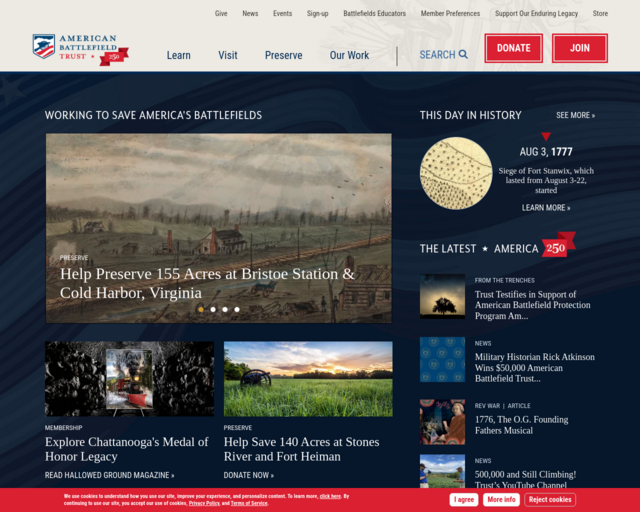Screen dimensions: 640x512
Task: Select the second carousel slide dot
Action: [x=213, y=309]
